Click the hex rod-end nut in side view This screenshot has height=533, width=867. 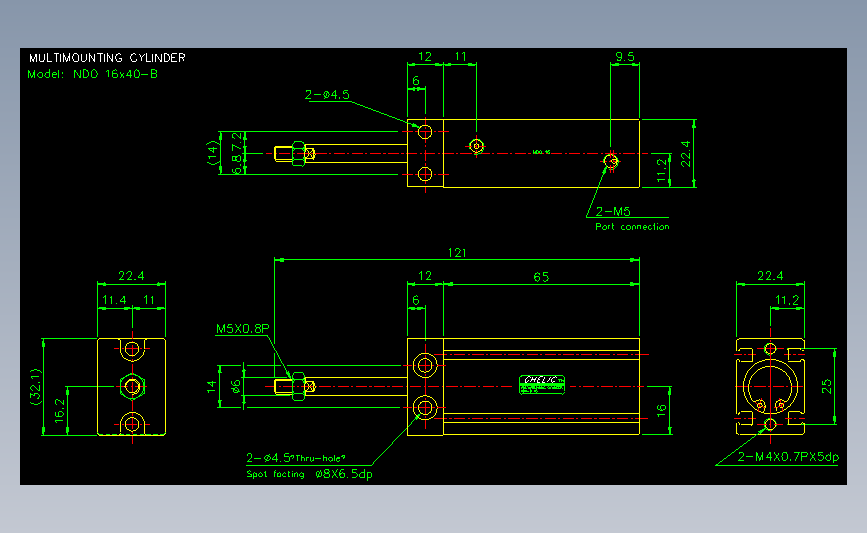[298, 386]
